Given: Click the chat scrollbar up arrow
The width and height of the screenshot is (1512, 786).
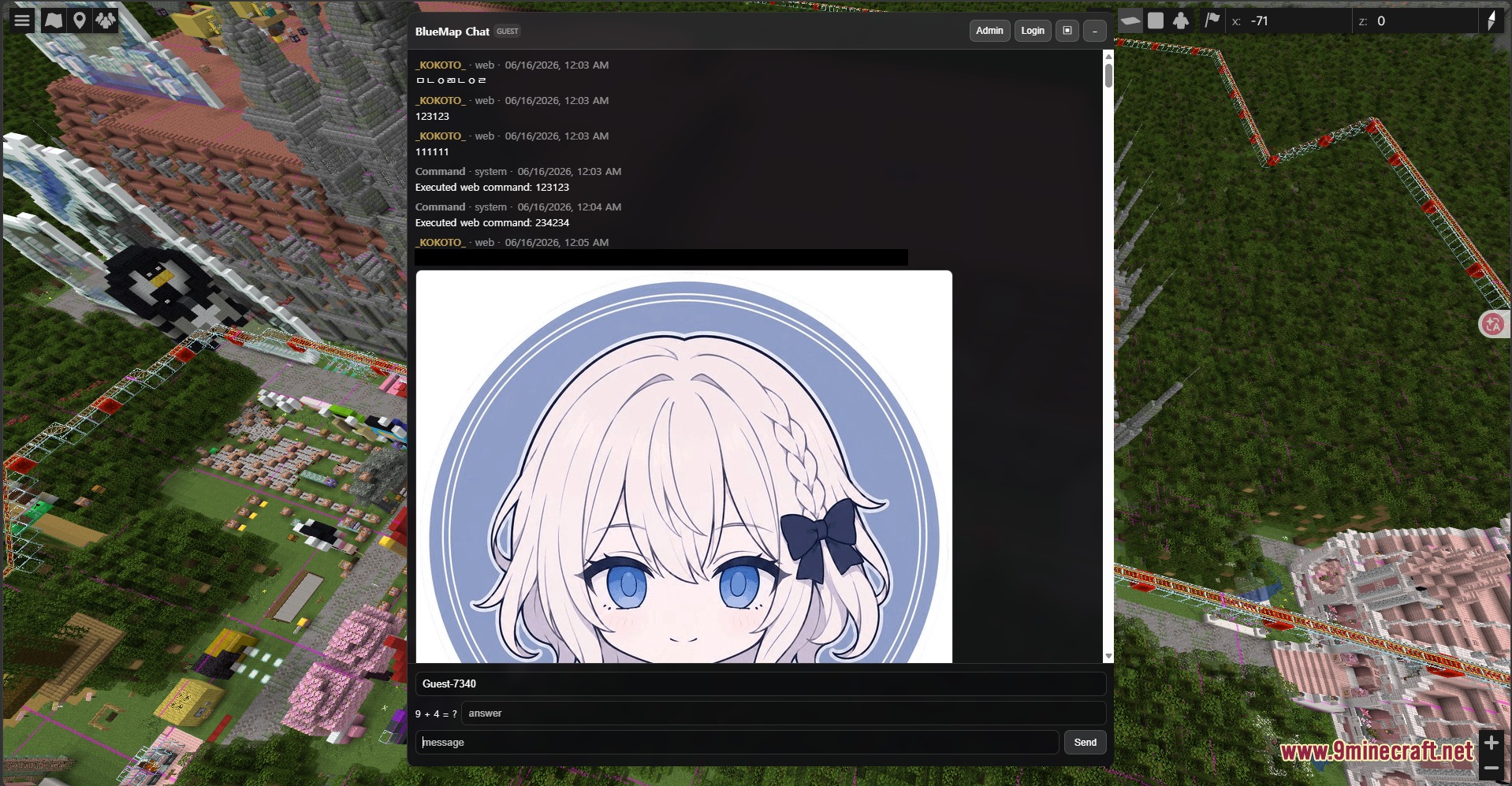Looking at the screenshot, I should coord(1108,56).
